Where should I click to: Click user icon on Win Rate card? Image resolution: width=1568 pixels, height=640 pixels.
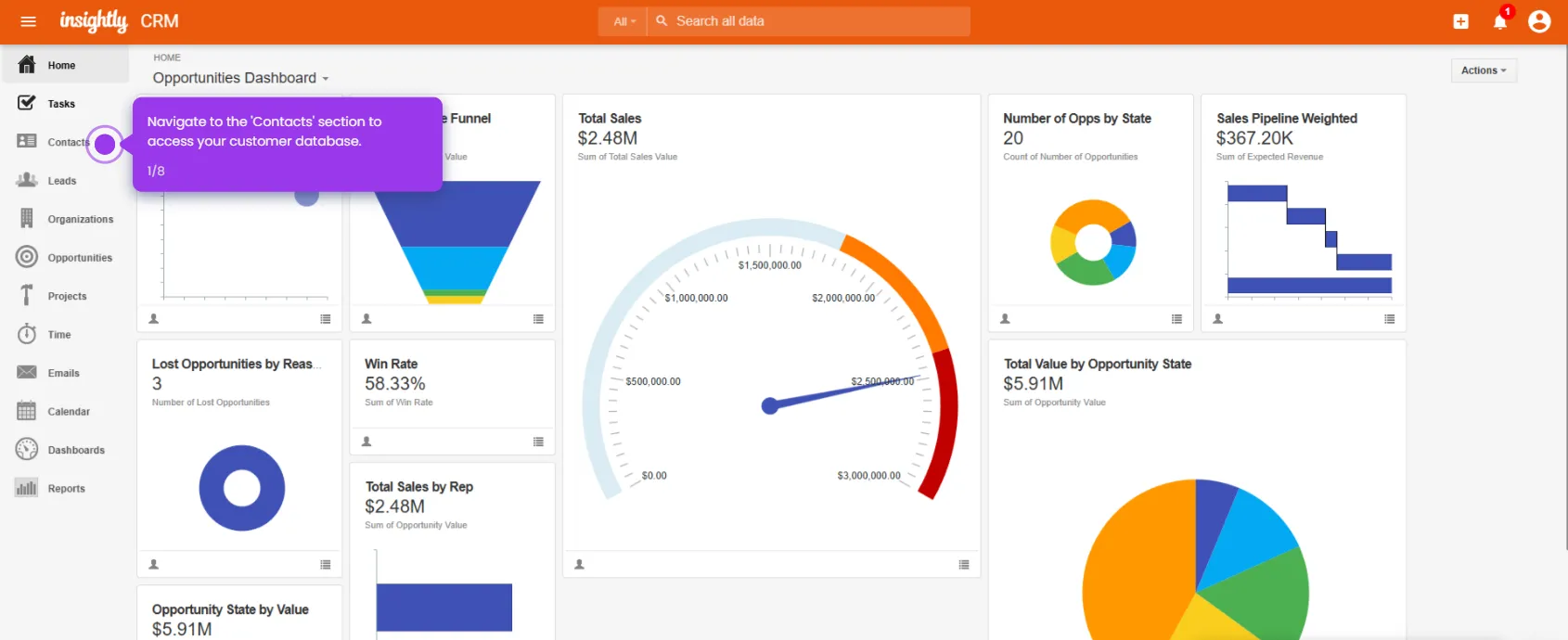(x=366, y=442)
